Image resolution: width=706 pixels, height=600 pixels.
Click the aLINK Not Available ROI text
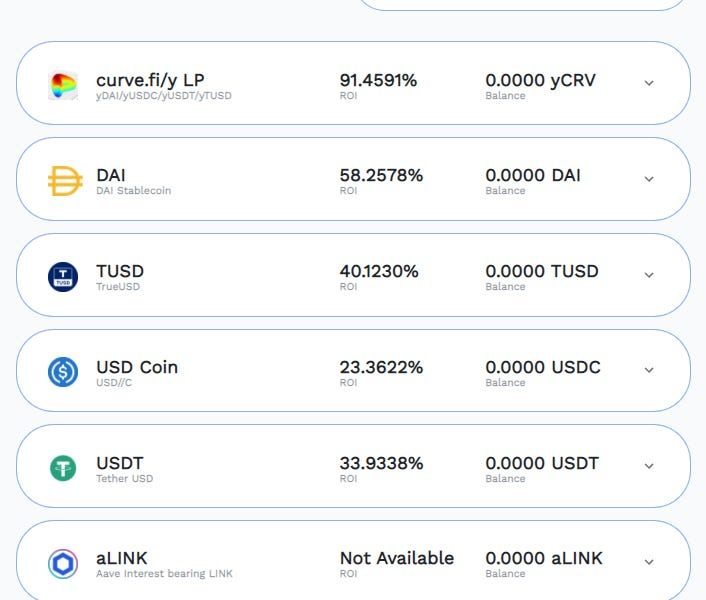pyautogui.click(x=397, y=558)
